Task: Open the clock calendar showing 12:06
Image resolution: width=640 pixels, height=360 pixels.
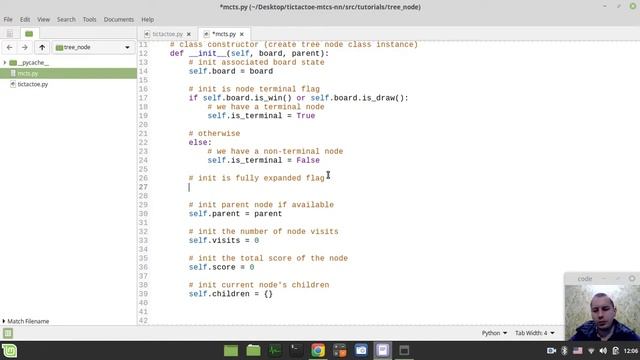Action: point(631,351)
